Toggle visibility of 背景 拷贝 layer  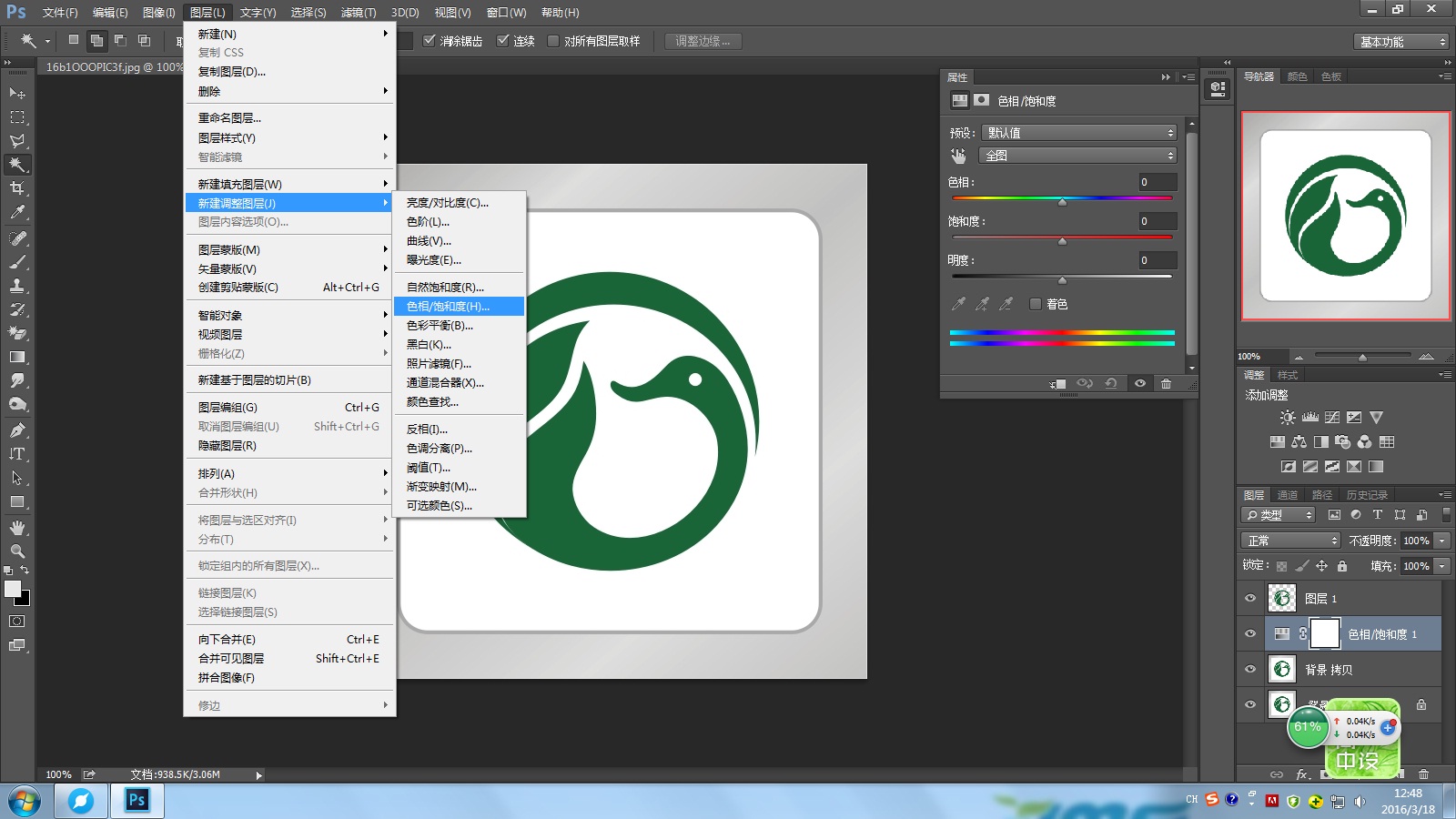pos(1250,669)
